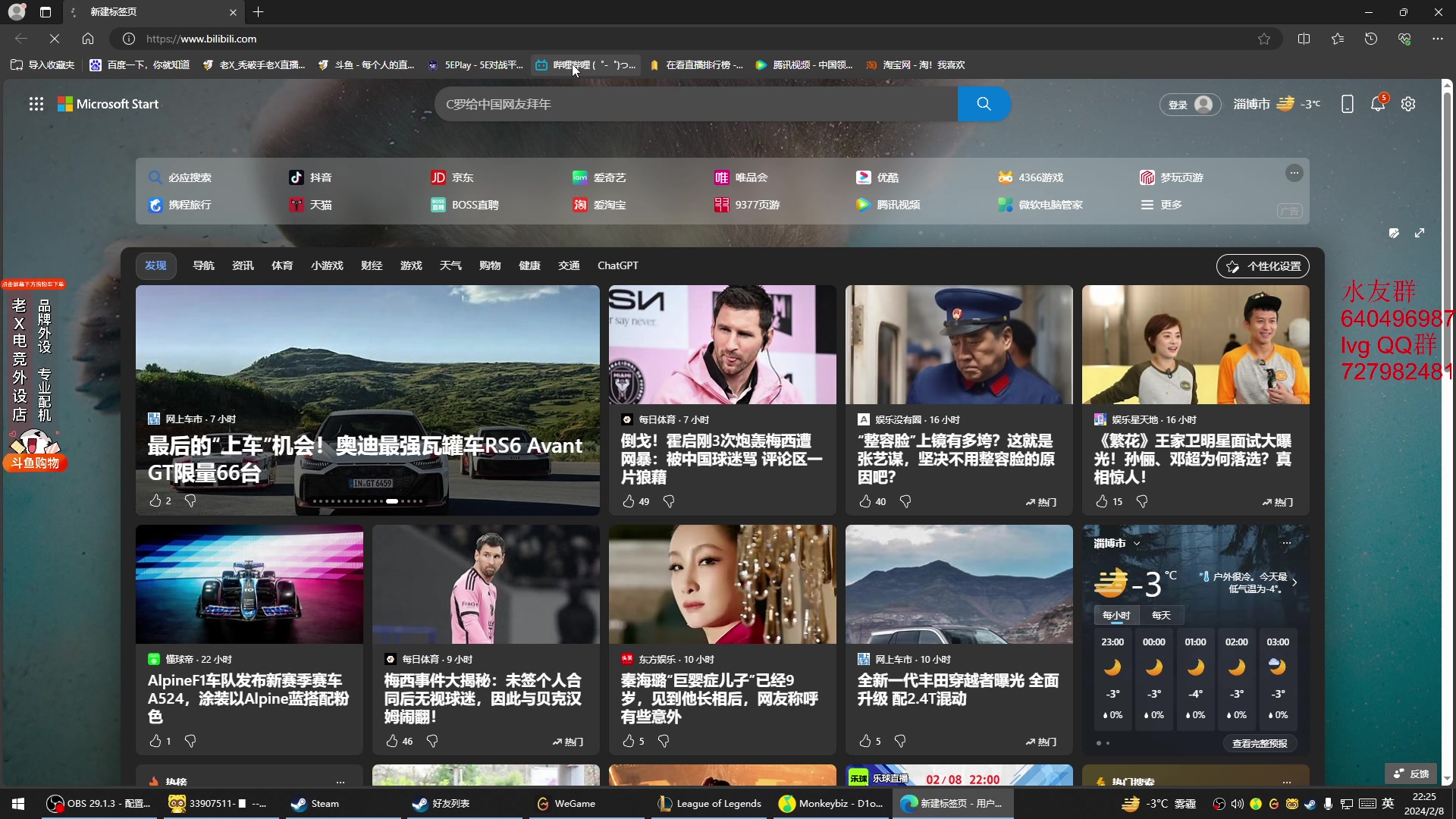Open the mobile device icon beside notifications
This screenshot has width=1456, height=819.
coord(1348,104)
